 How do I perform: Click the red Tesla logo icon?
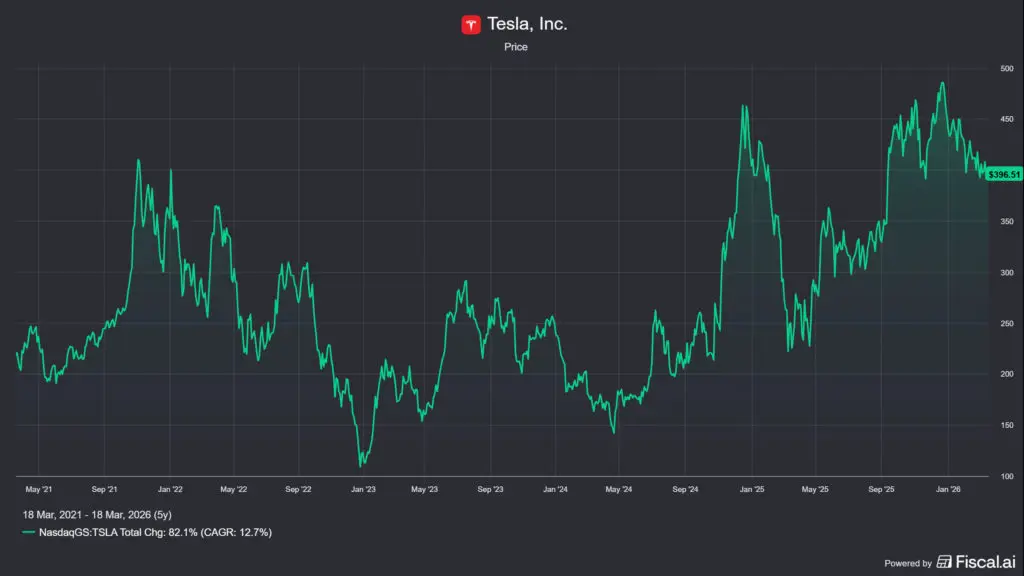tap(471, 25)
